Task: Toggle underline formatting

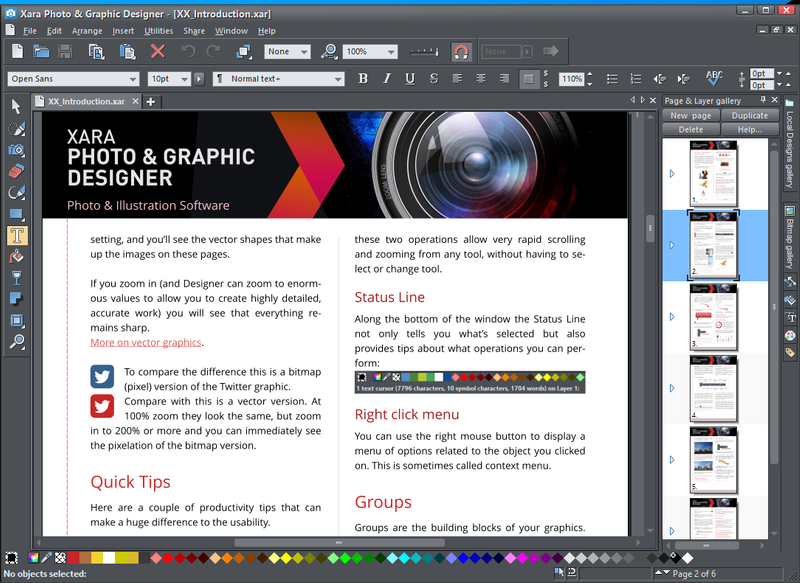Action: click(410, 76)
